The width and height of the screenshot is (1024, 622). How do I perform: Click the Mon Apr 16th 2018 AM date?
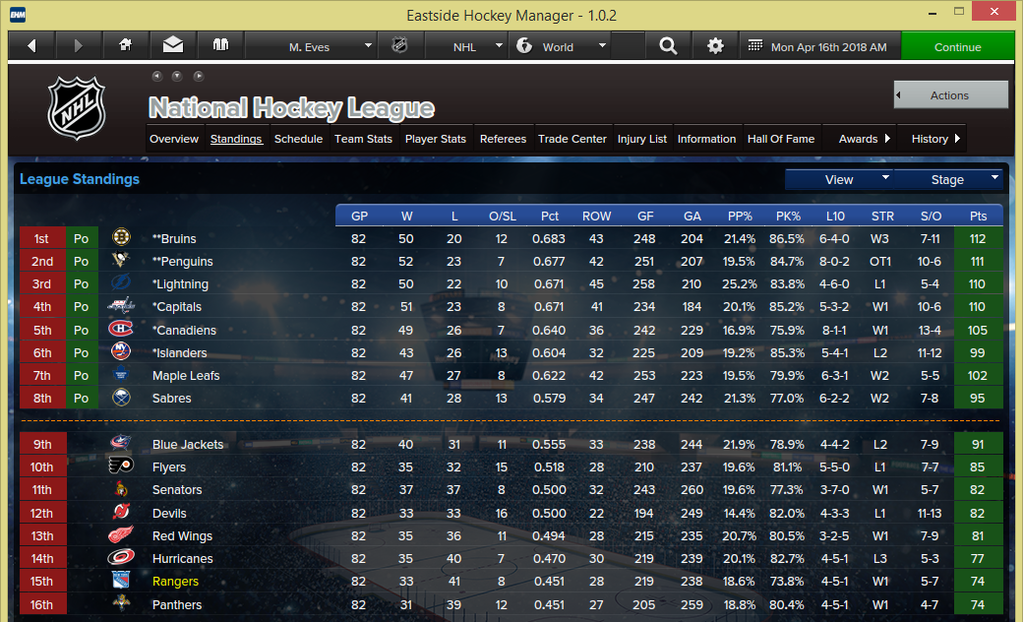coord(829,47)
